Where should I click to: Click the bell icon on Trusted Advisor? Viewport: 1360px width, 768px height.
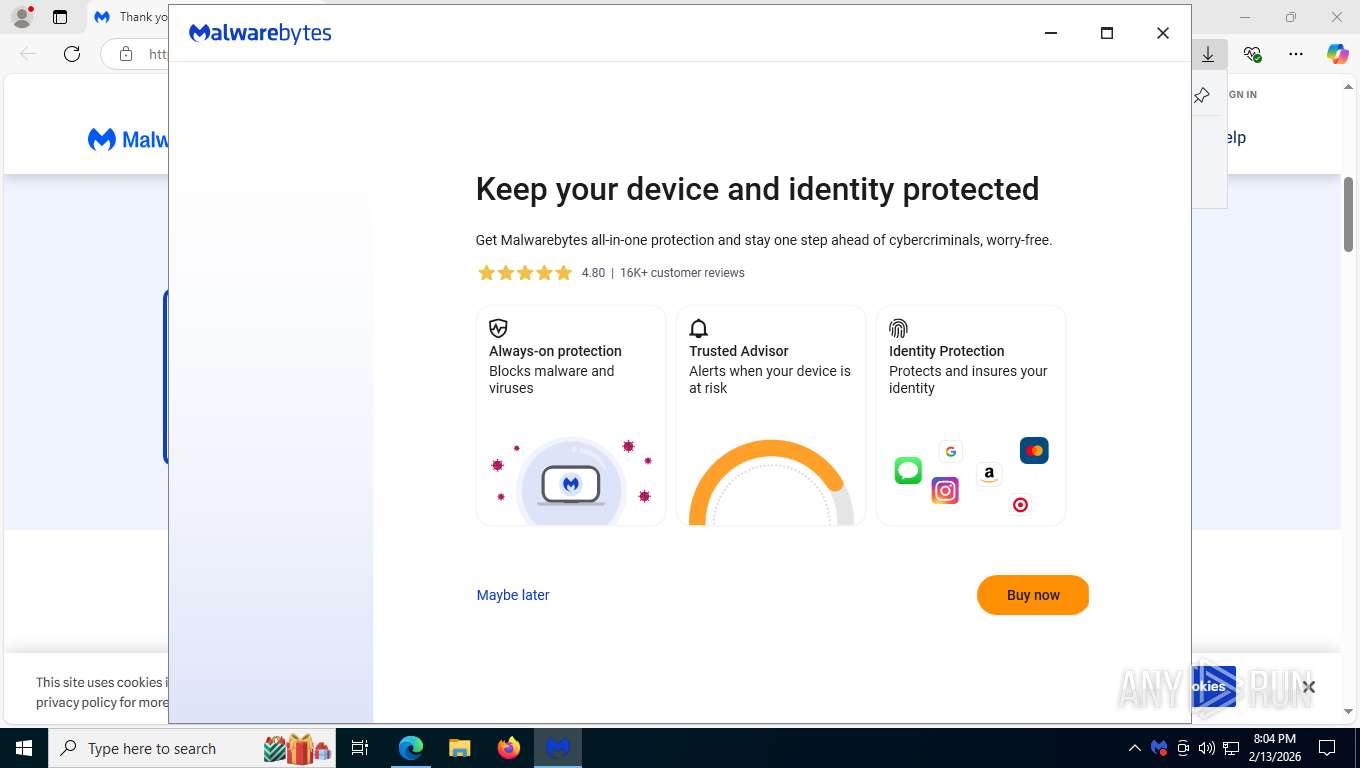coord(698,328)
